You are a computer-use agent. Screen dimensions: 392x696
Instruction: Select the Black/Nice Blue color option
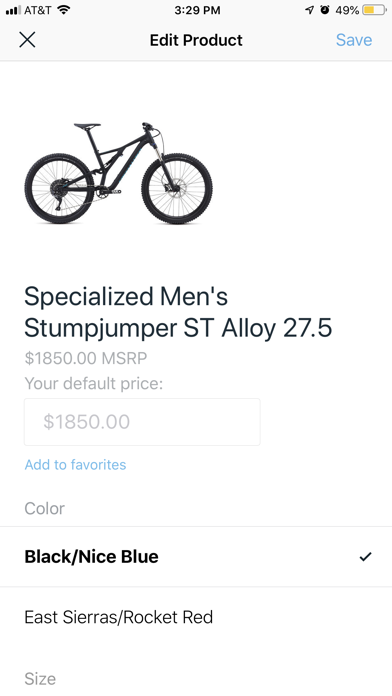click(x=196, y=557)
